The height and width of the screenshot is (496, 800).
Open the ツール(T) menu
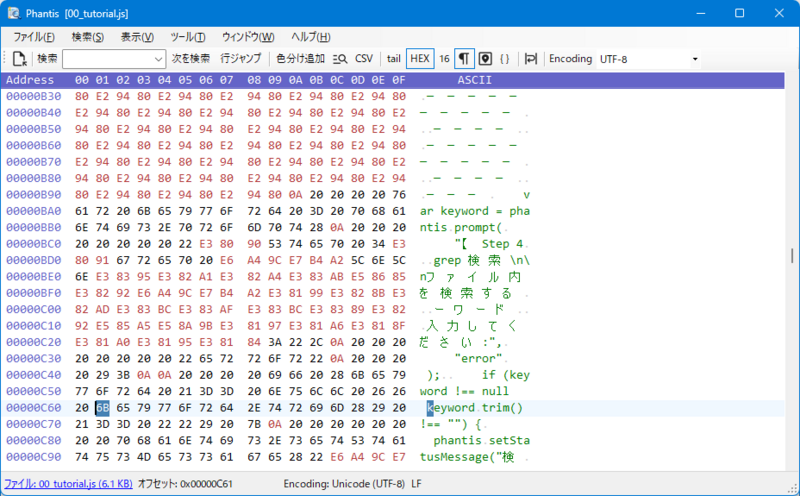pyautogui.click(x=188, y=37)
